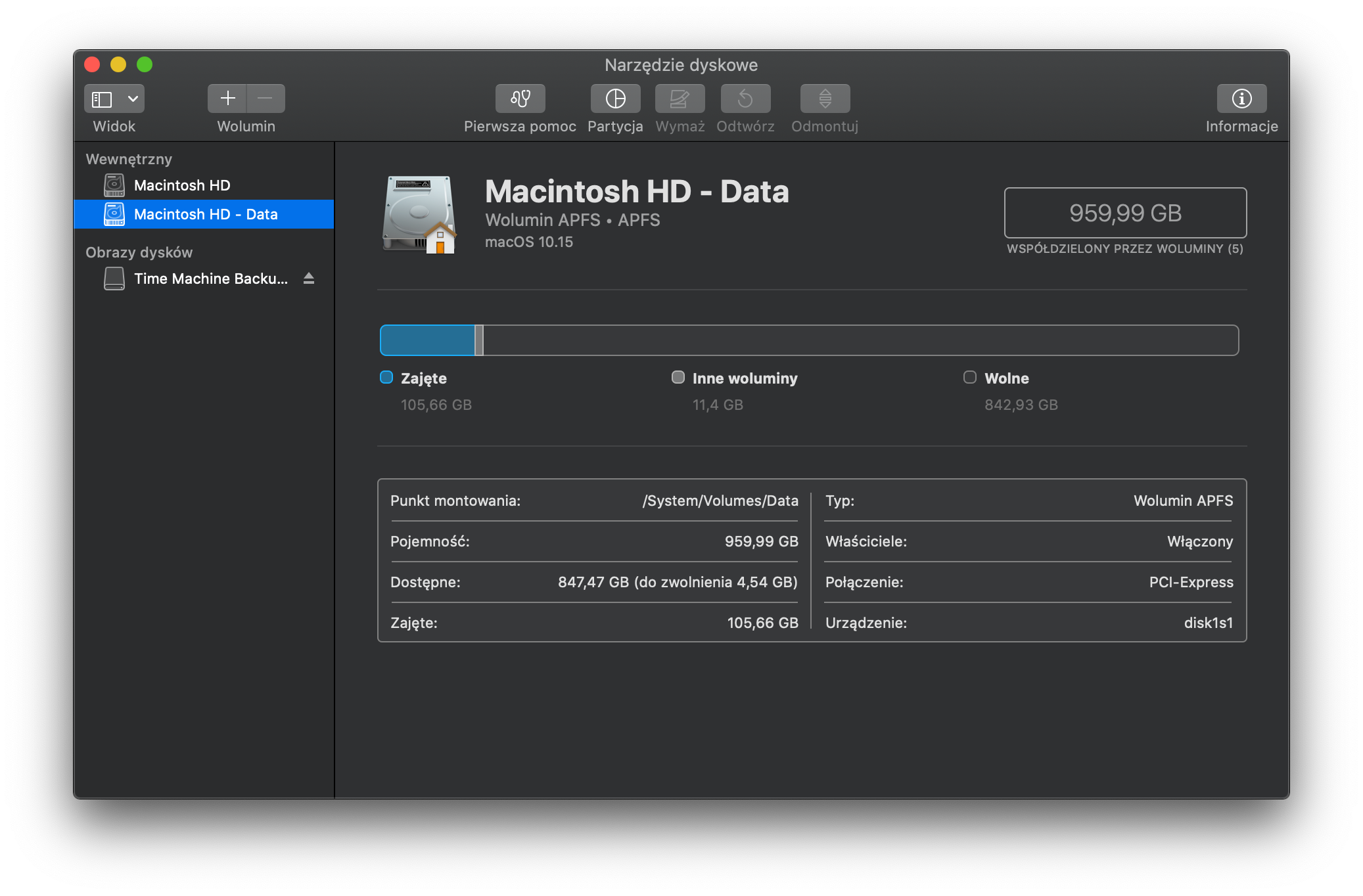Click the 842,93 GB free value
This screenshot has width=1363, height=896.
click(x=1021, y=405)
